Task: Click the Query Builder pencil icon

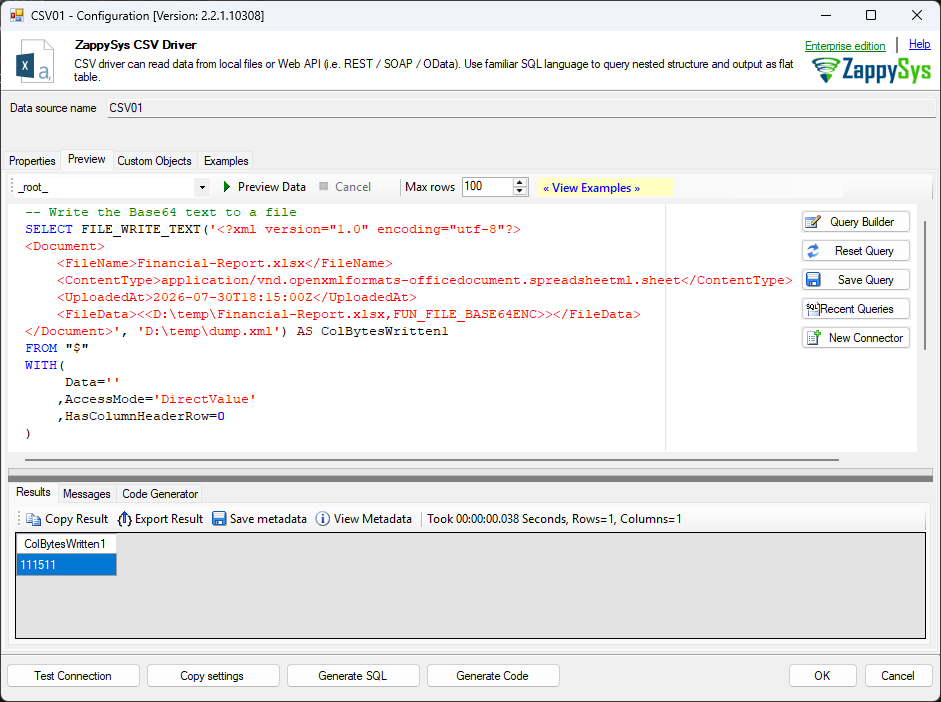Action: (x=813, y=222)
